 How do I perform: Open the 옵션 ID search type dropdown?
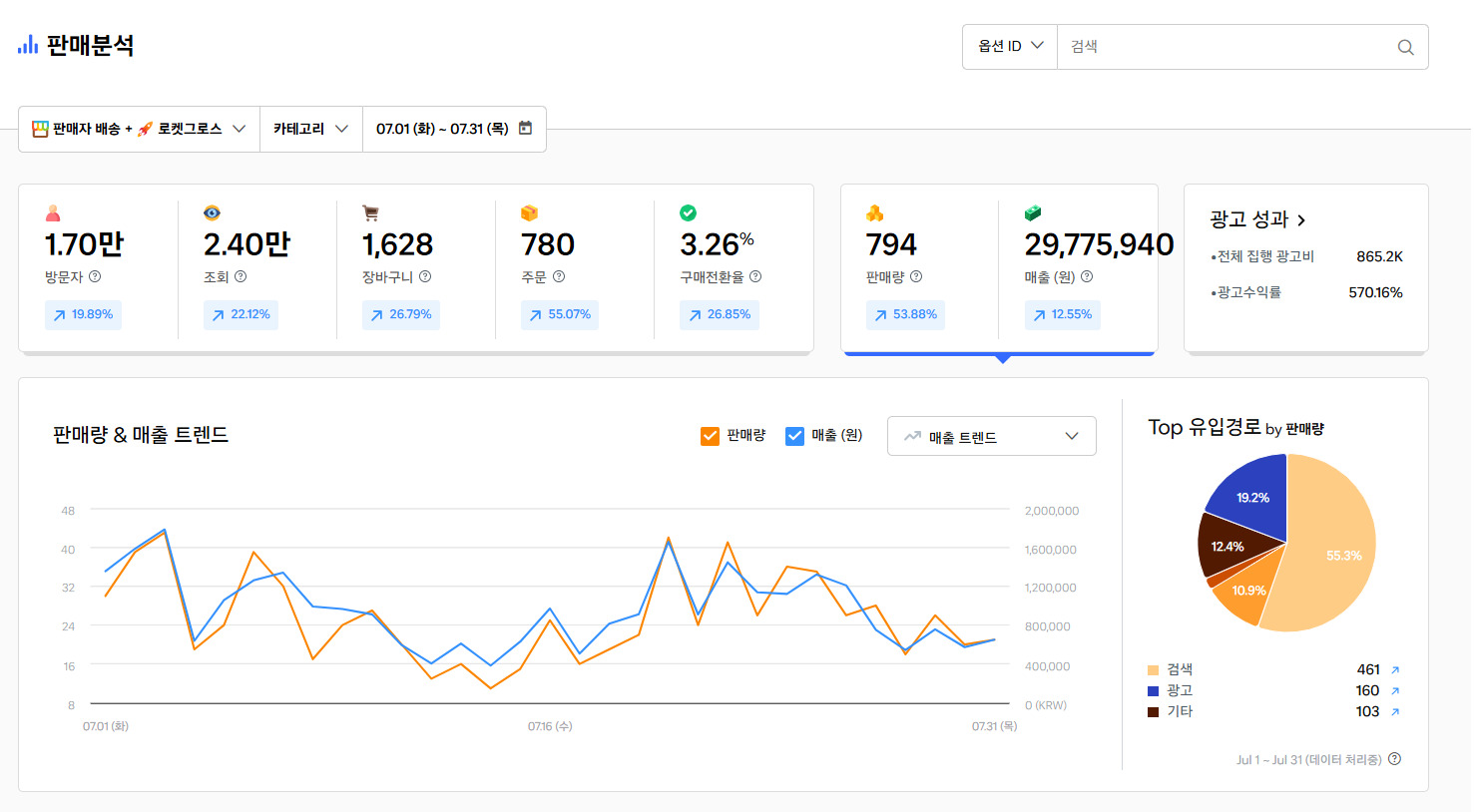point(1009,47)
